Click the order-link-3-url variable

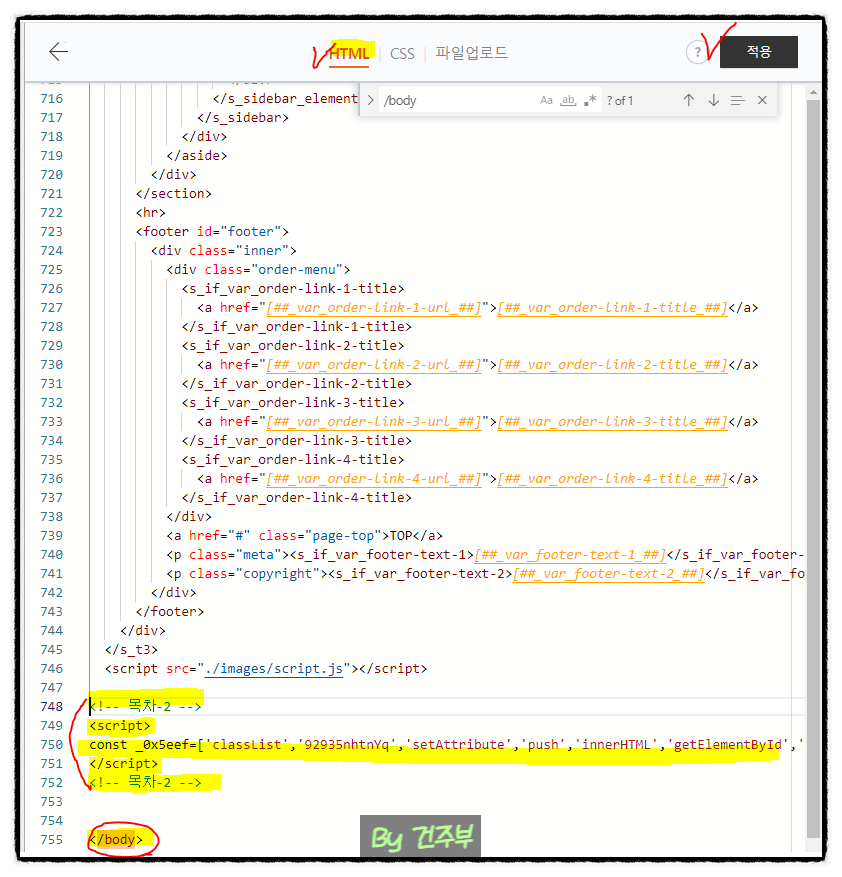click(x=374, y=422)
